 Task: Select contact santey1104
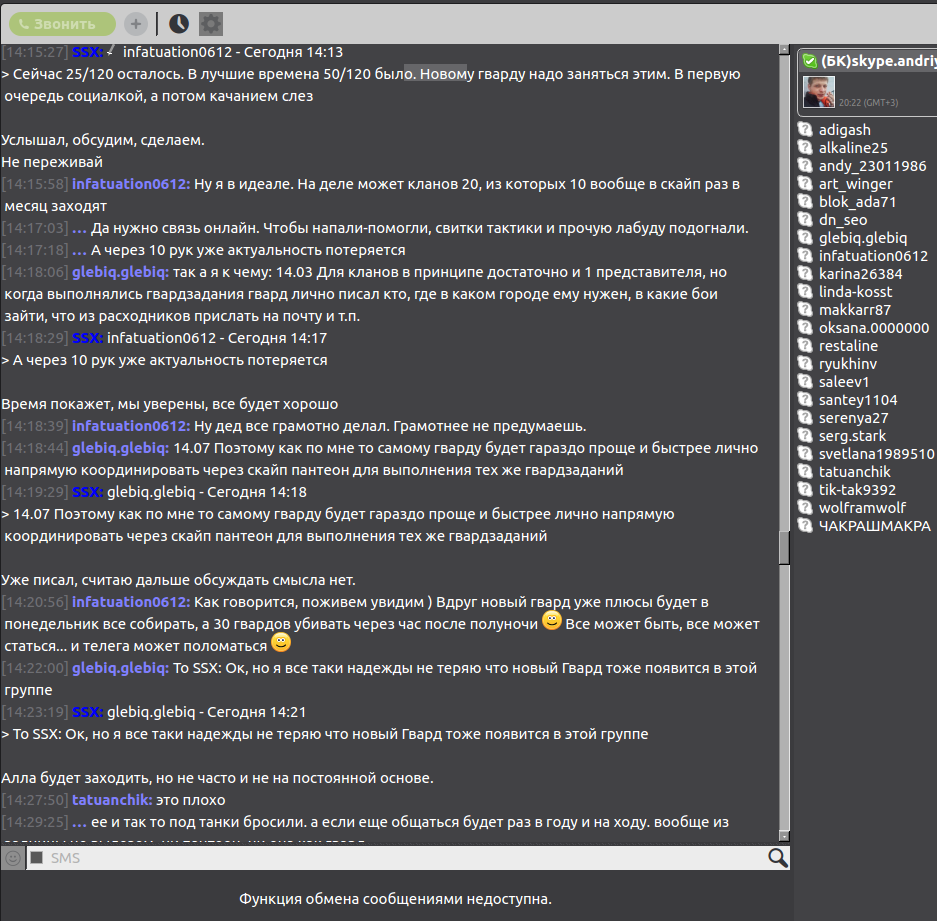(858, 400)
